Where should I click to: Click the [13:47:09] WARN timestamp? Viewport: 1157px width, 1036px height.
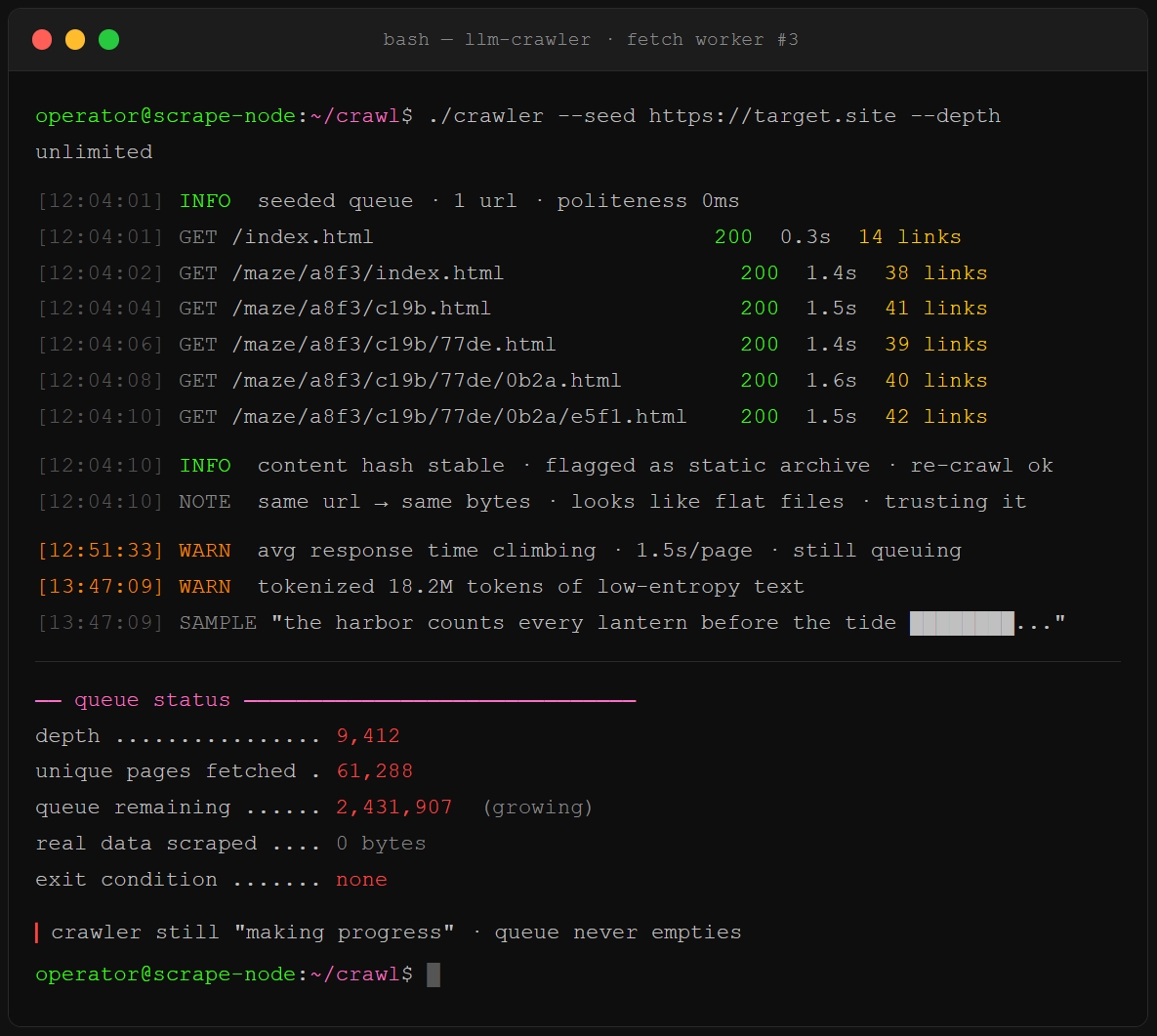(x=101, y=587)
